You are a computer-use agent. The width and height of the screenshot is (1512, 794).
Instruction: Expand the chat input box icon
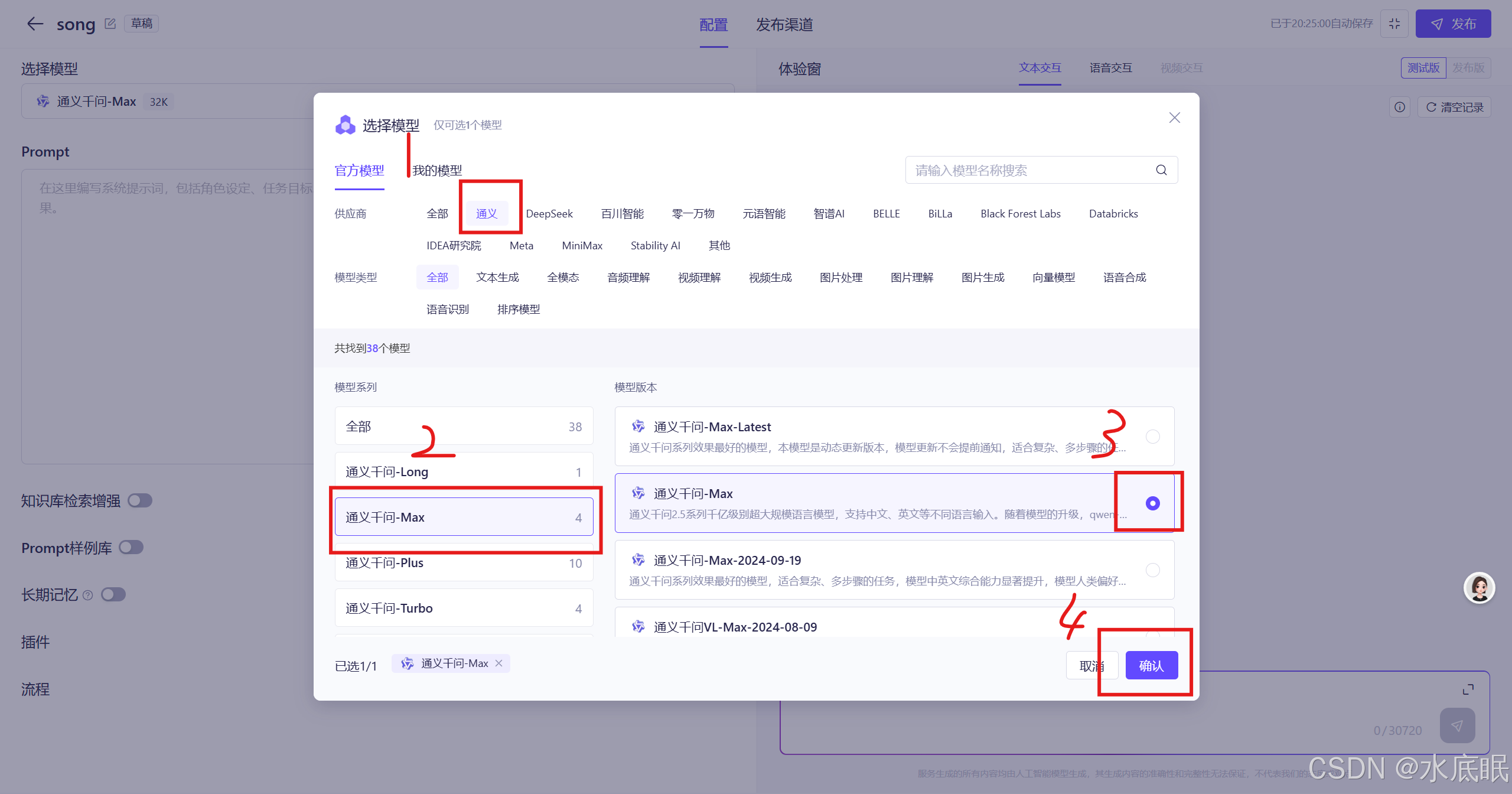tap(1468, 689)
